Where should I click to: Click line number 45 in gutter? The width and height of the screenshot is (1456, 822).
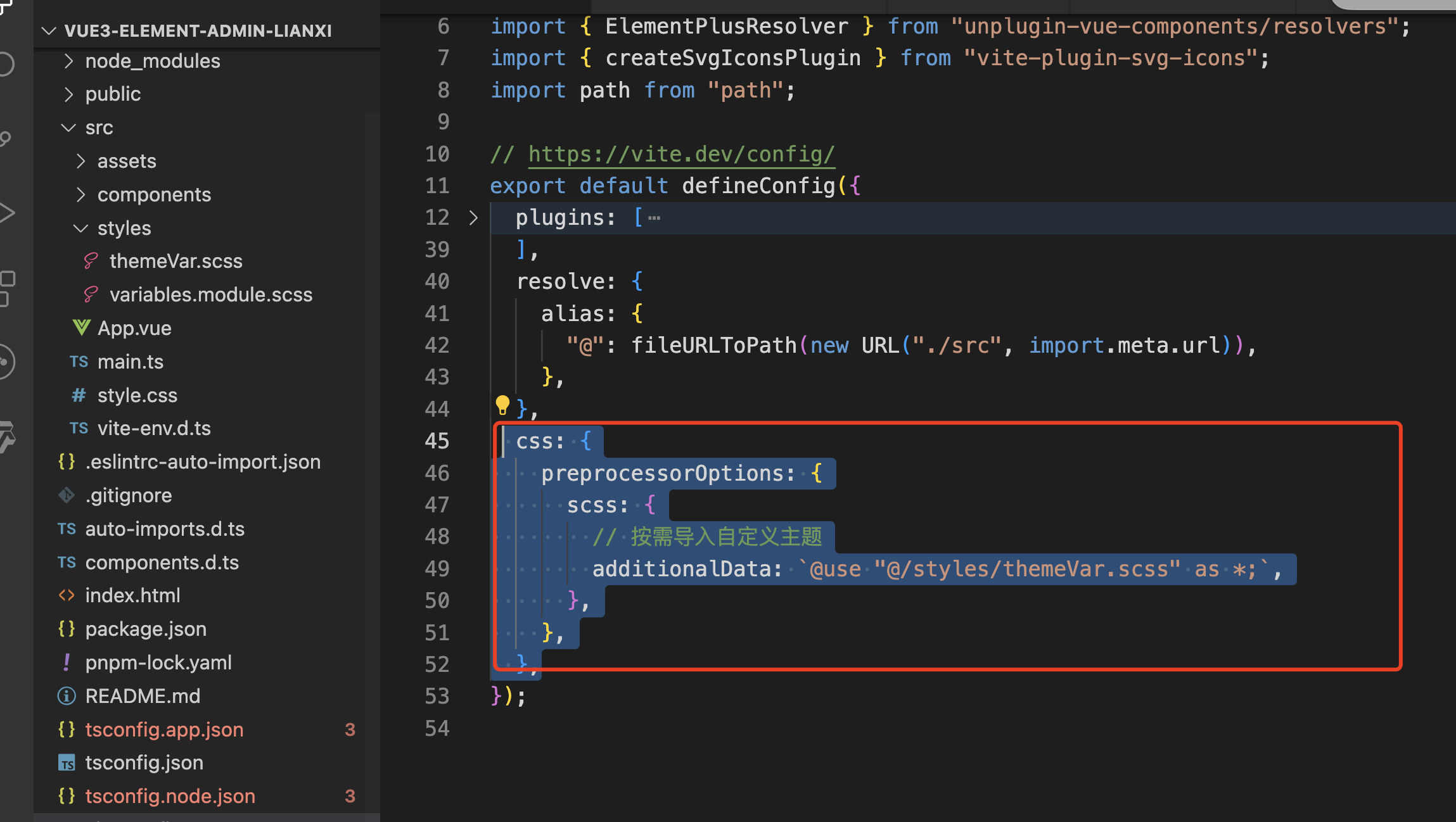(437, 441)
